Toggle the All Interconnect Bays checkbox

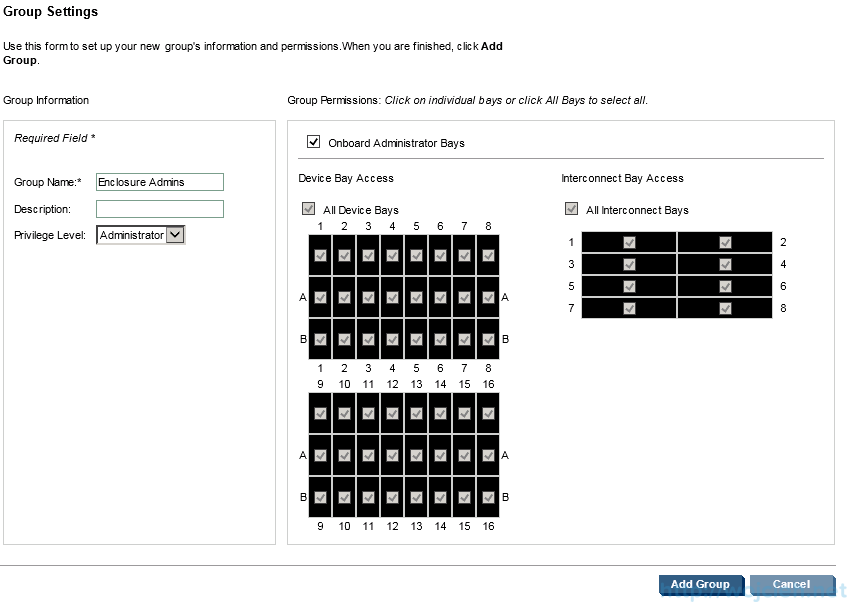click(571, 209)
